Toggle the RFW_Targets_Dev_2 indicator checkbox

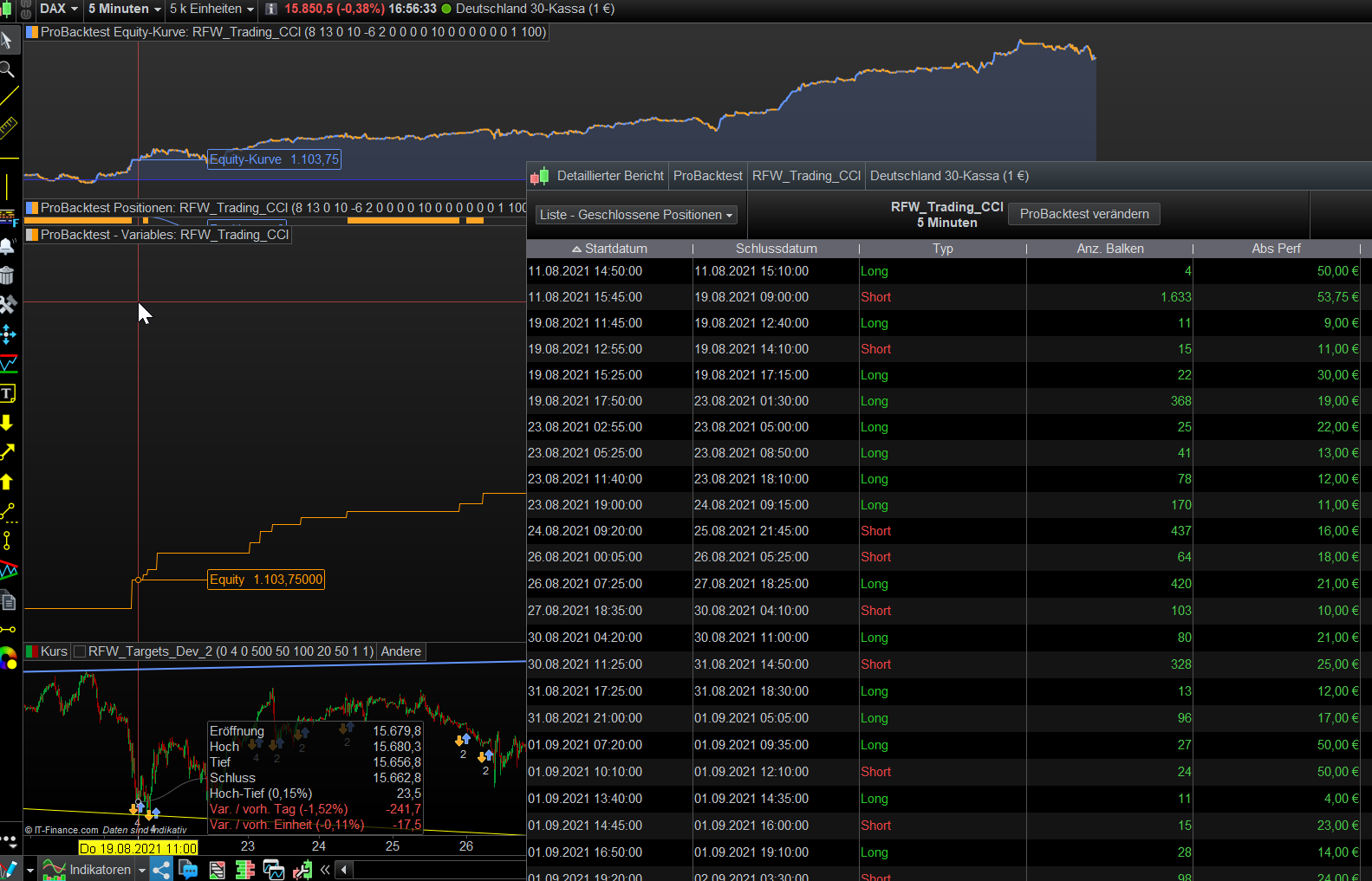[80, 651]
